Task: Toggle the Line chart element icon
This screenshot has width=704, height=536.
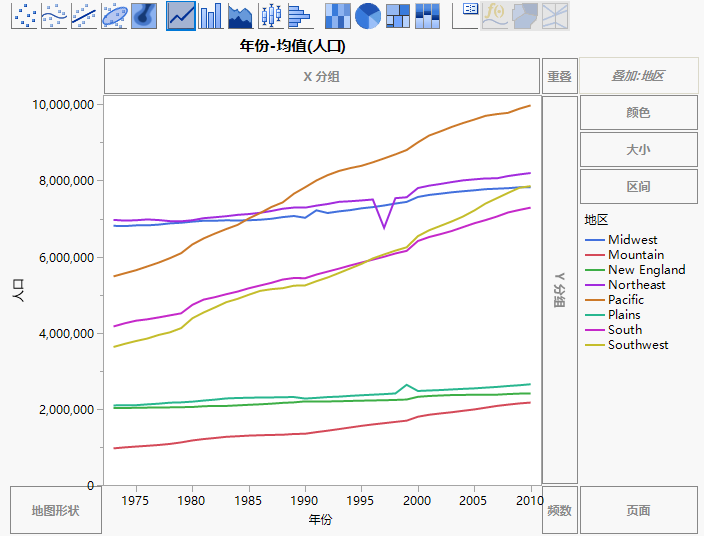Action: [x=181, y=15]
